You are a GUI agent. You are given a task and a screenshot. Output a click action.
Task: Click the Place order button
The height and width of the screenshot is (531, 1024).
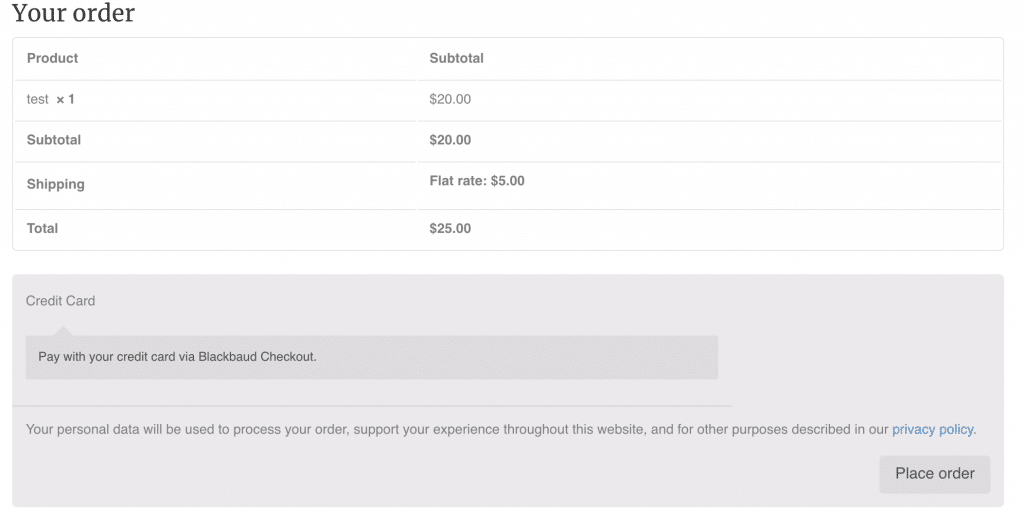click(x=935, y=474)
